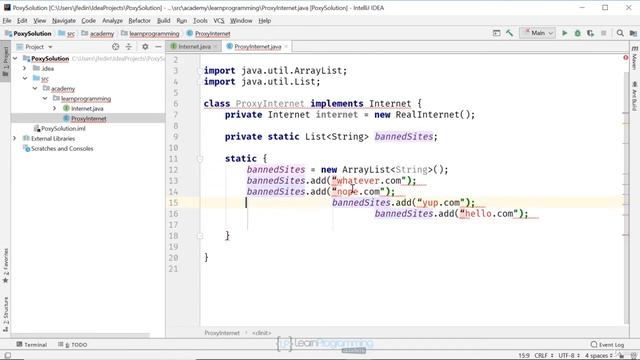Open the File menu
Viewport: 640px width, 360px height.
(x=7, y=20)
